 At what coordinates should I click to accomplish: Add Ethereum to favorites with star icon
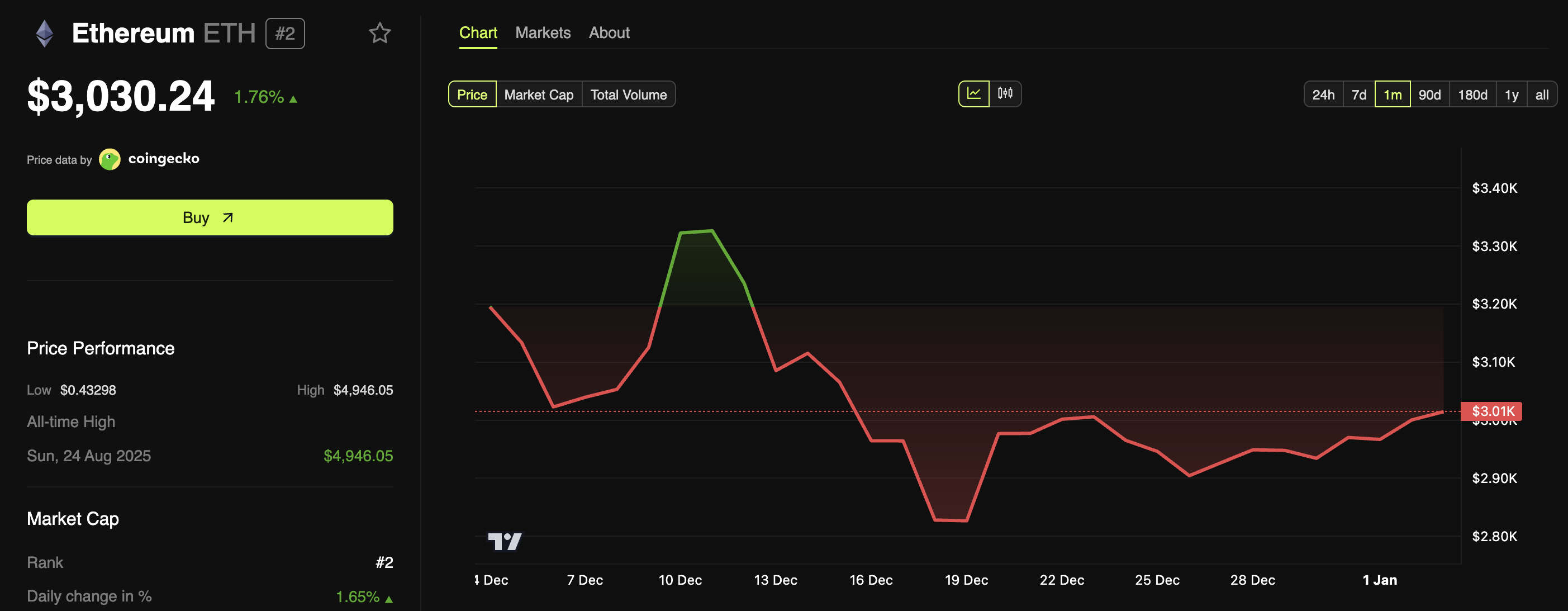379,33
